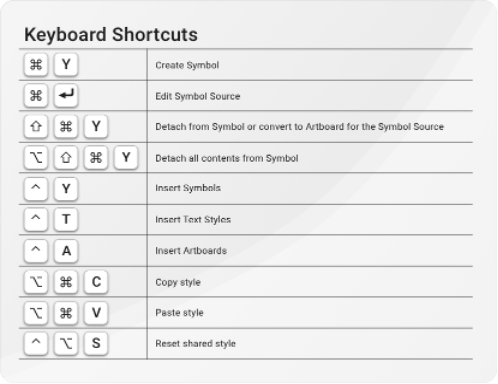Image resolution: width=498 pixels, height=384 pixels.
Task: Select the Edit Symbol Source label
Action: (x=198, y=96)
